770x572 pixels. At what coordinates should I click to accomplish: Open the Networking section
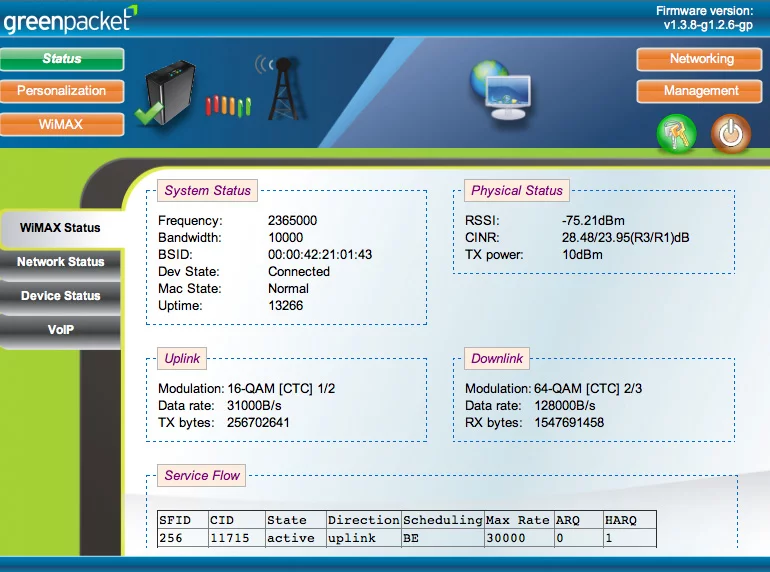coord(701,59)
